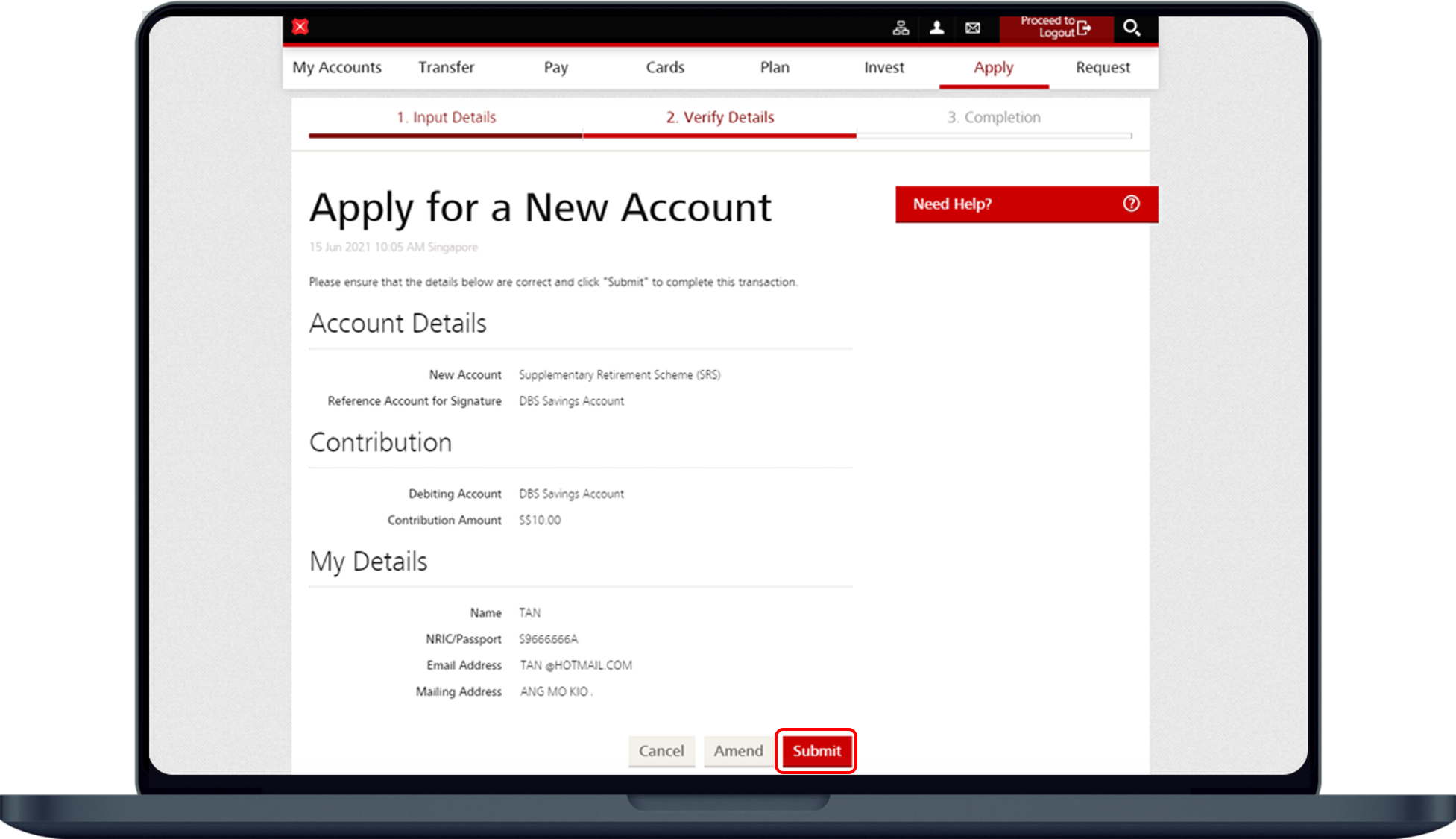
Task: Open the Cards menu
Action: pyautogui.click(x=665, y=67)
